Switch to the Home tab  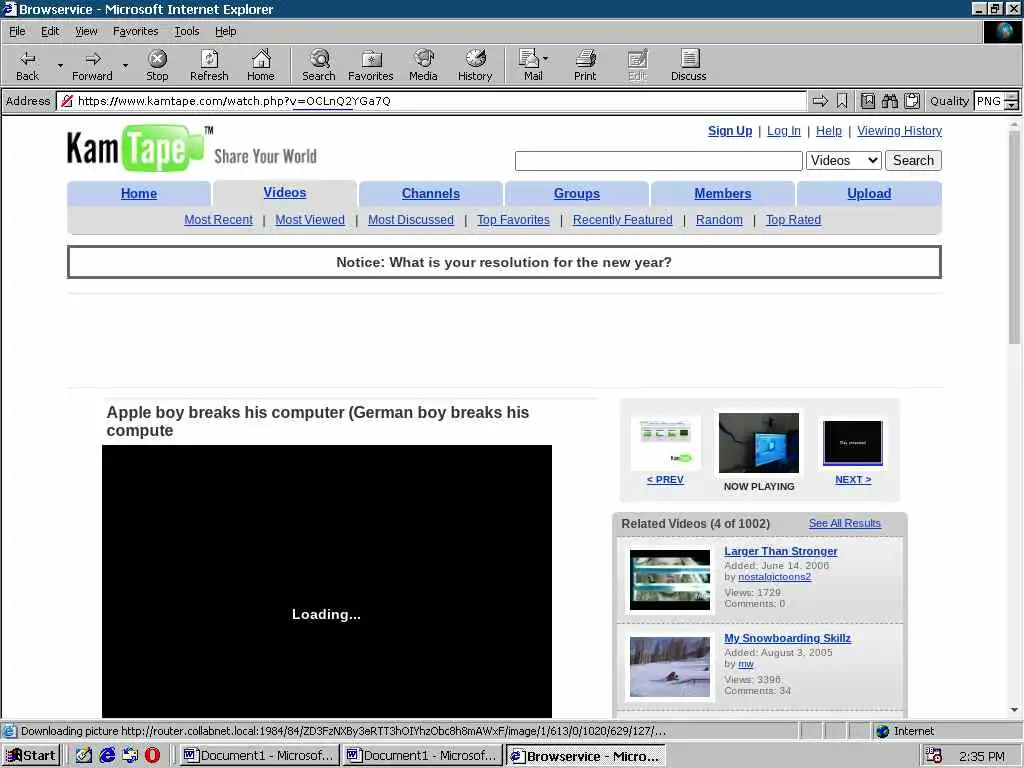click(x=138, y=193)
